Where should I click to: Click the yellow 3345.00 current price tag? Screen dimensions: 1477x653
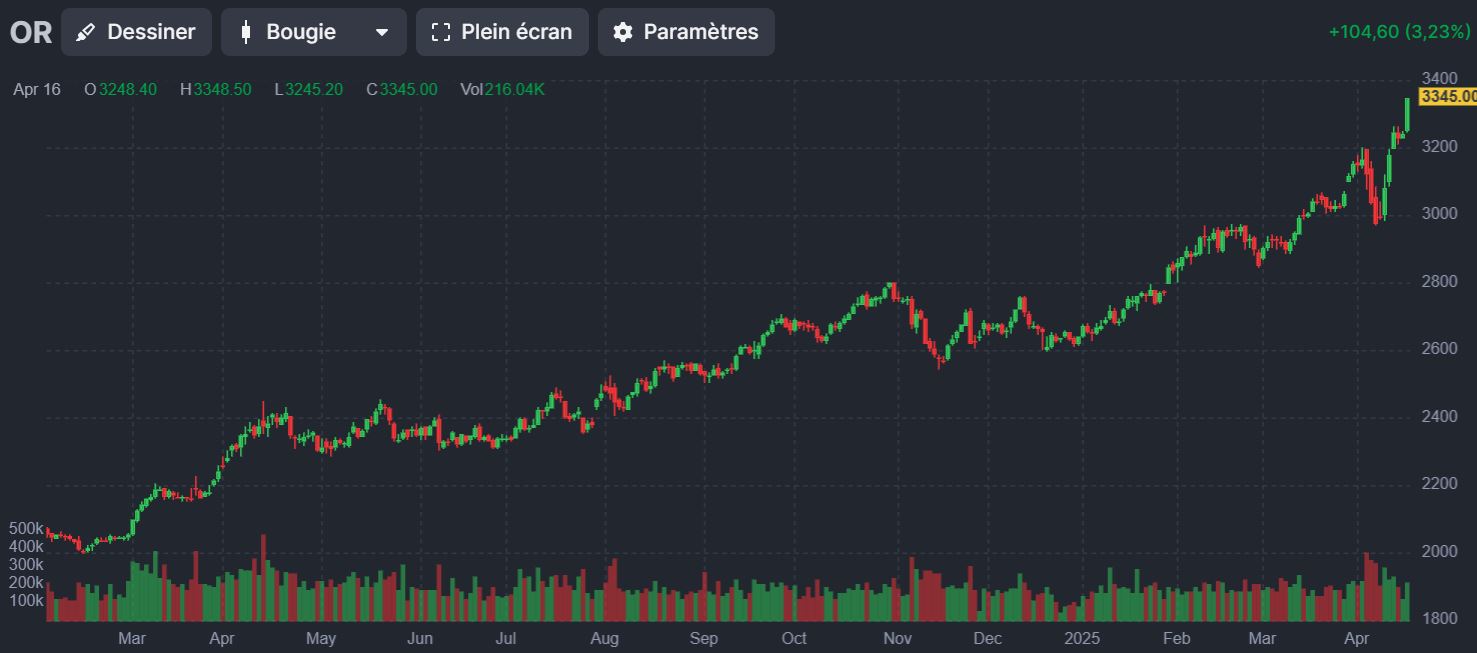click(x=1447, y=96)
